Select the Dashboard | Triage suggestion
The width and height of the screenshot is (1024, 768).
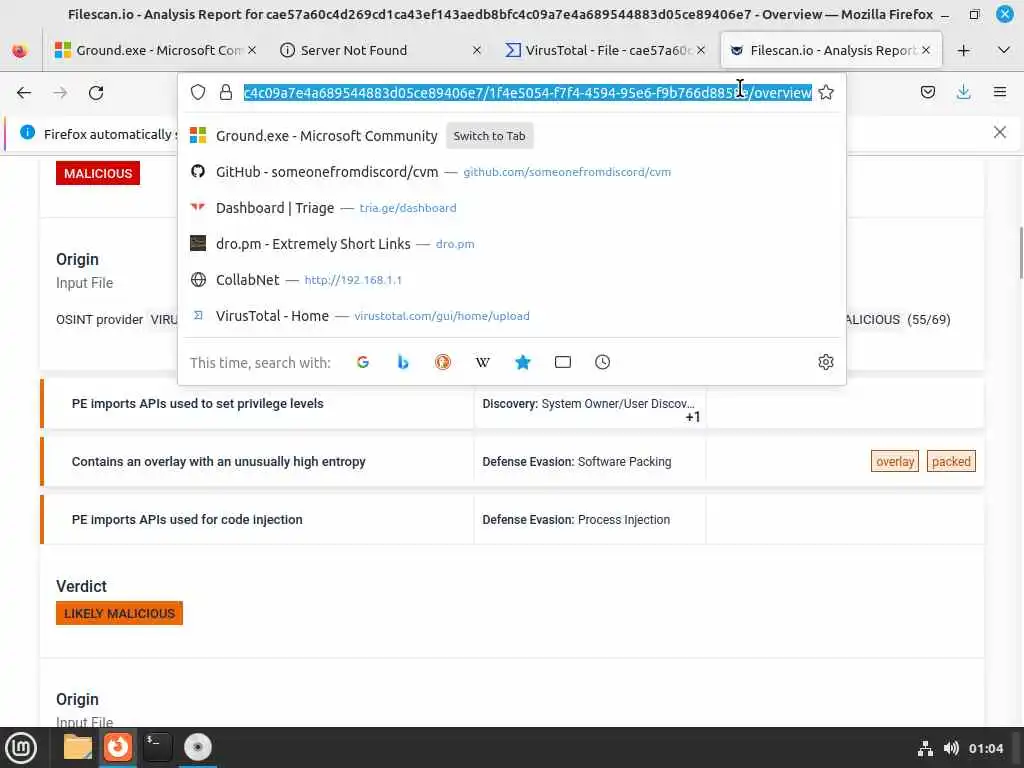pos(511,208)
